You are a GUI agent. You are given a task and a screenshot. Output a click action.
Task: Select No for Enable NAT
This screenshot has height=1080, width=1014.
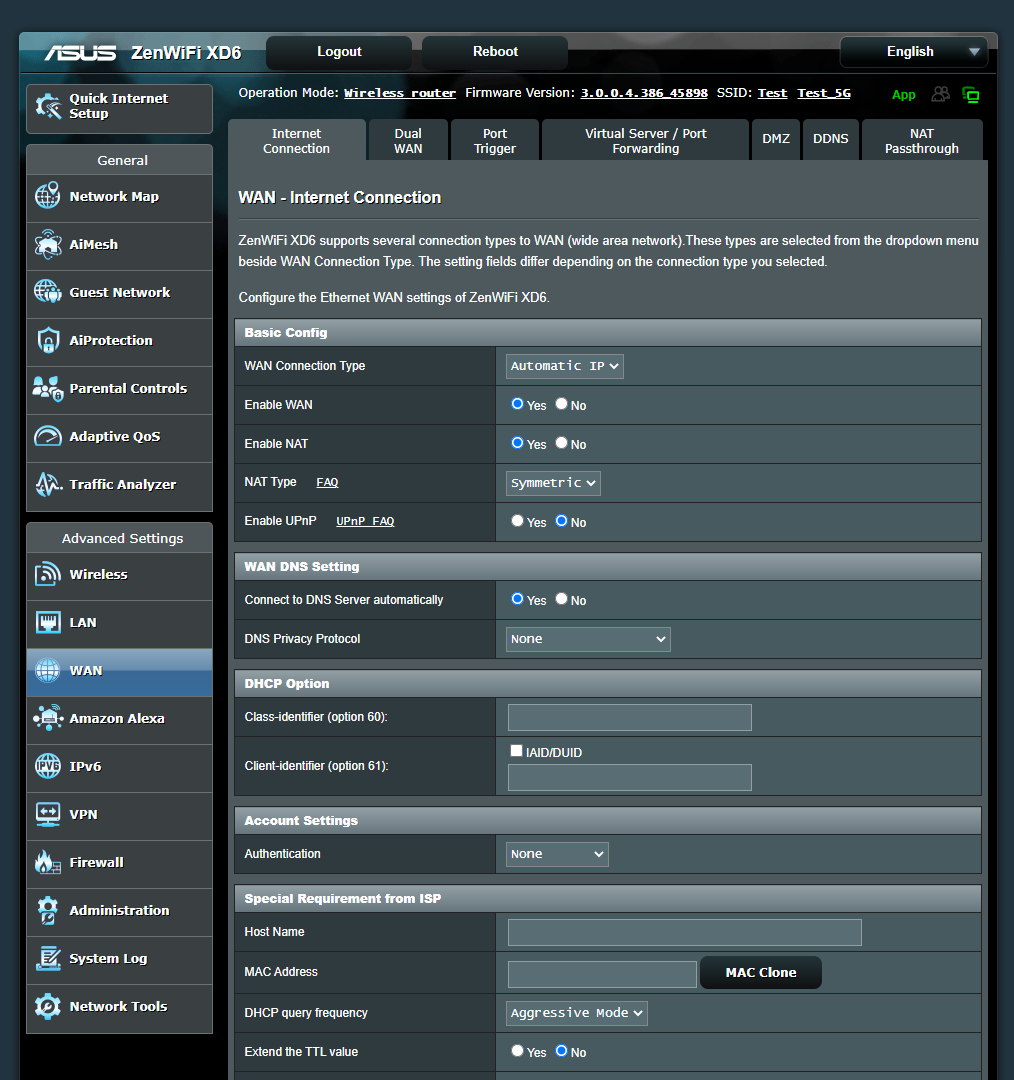coord(561,443)
